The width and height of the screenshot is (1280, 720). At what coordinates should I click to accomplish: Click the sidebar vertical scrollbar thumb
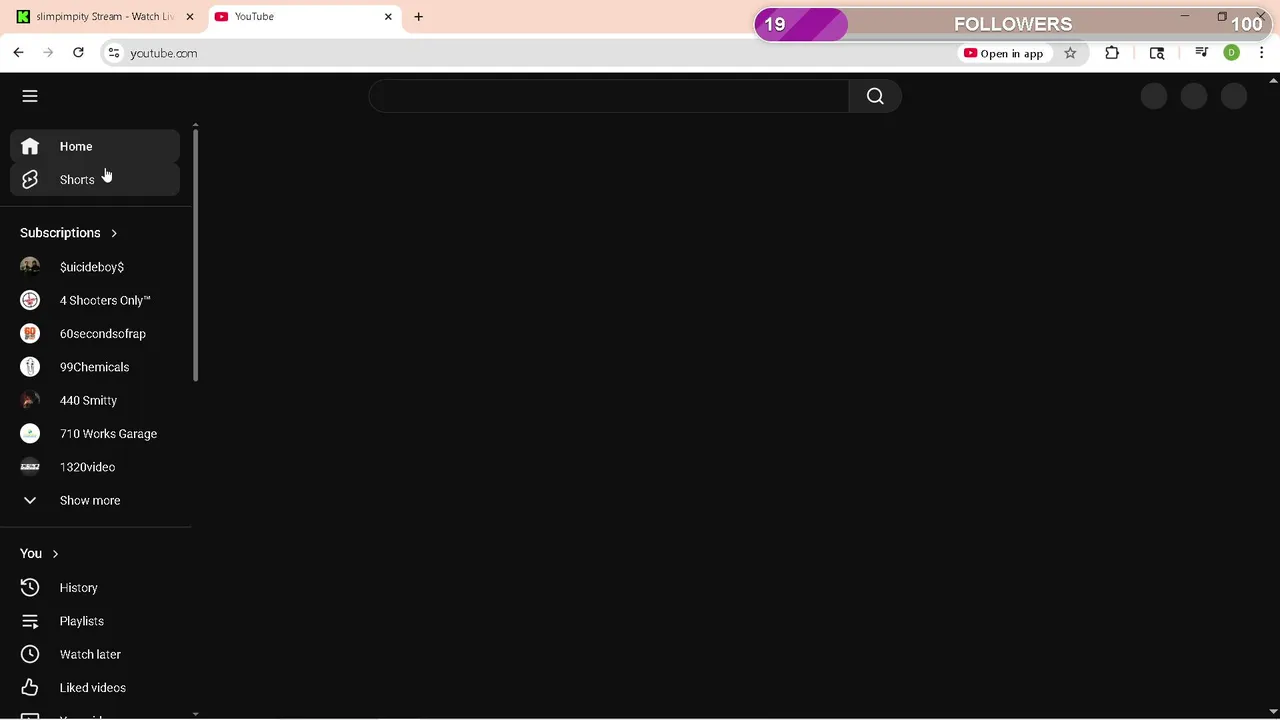coord(195,255)
